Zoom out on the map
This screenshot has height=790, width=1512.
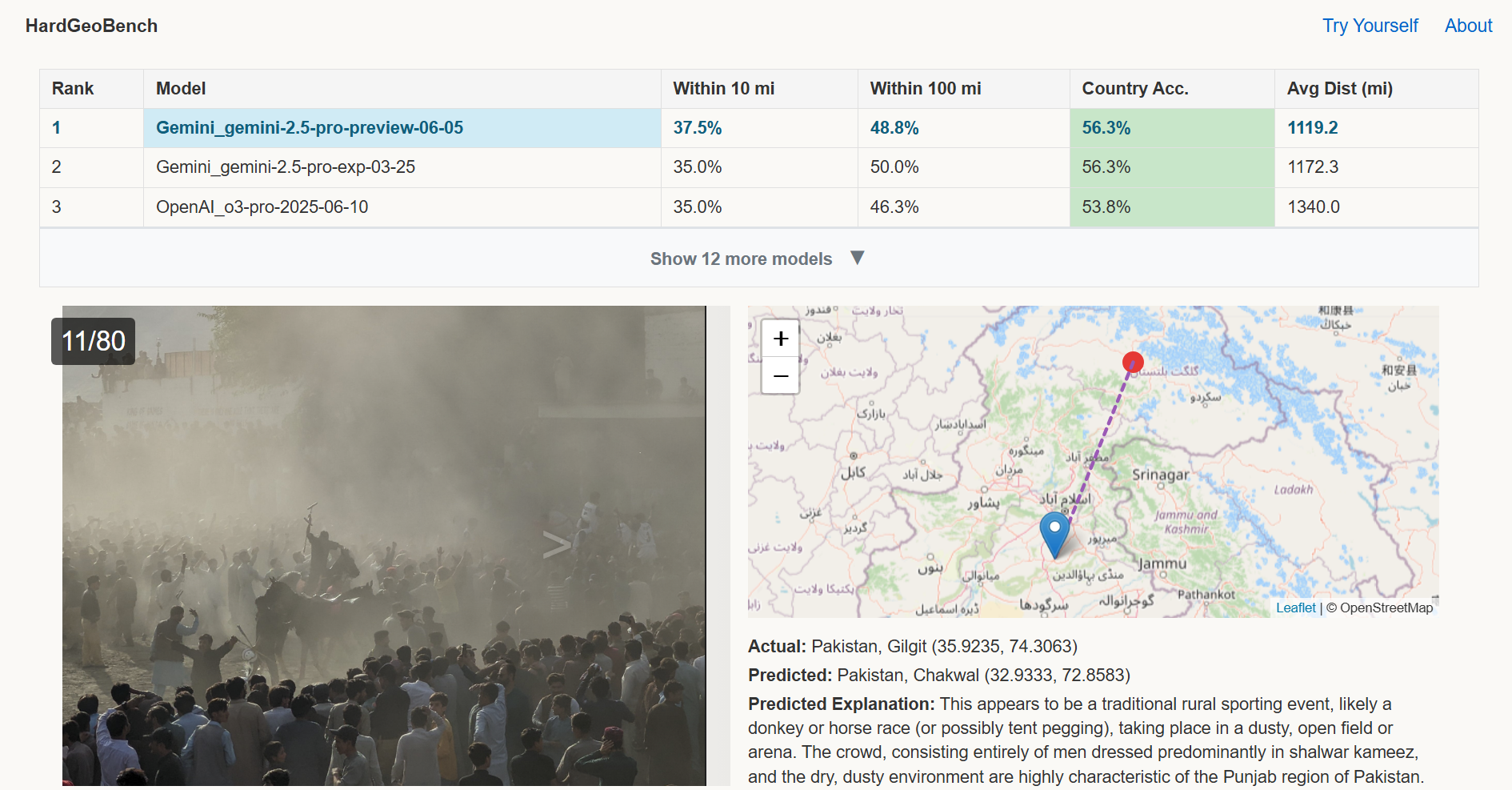[x=780, y=375]
